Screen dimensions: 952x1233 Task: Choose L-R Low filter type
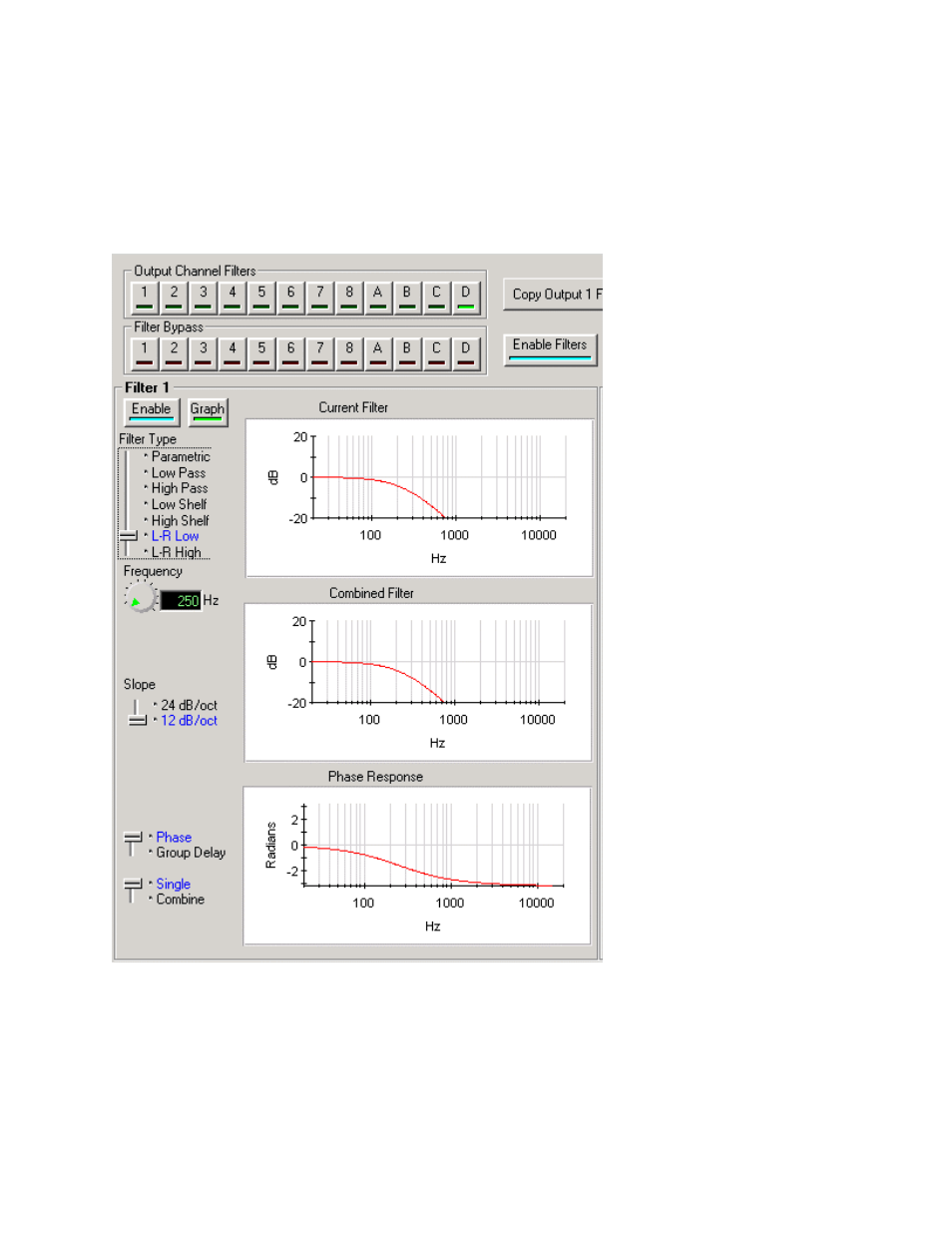coord(175,536)
